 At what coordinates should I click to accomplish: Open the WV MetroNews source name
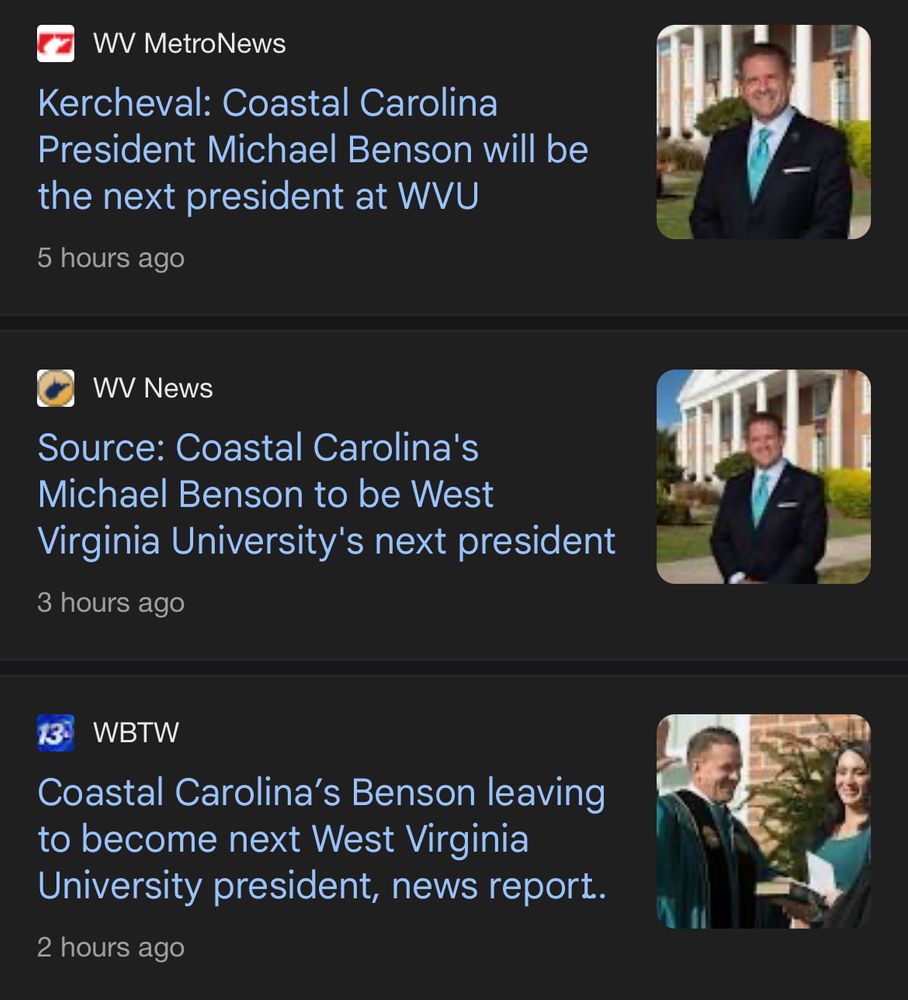(189, 44)
